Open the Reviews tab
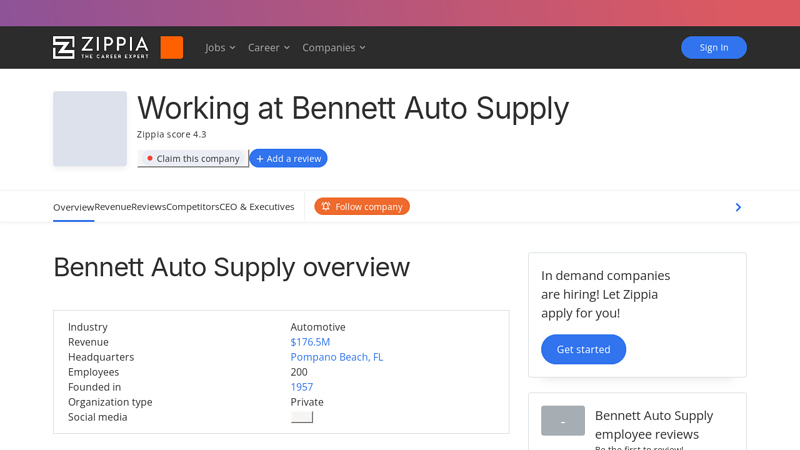This screenshot has width=800, height=450. (148, 207)
